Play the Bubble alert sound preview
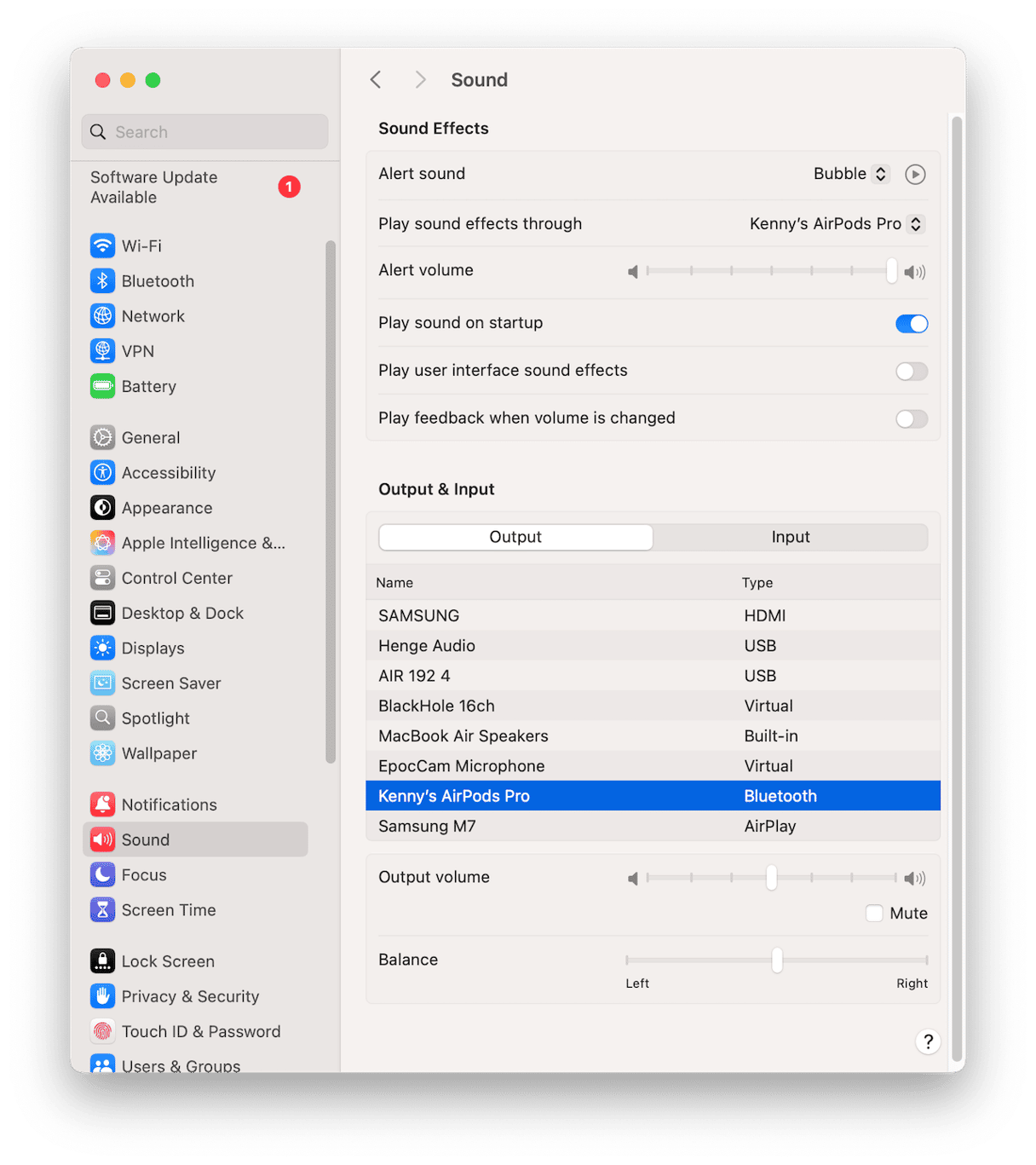 pos(915,174)
